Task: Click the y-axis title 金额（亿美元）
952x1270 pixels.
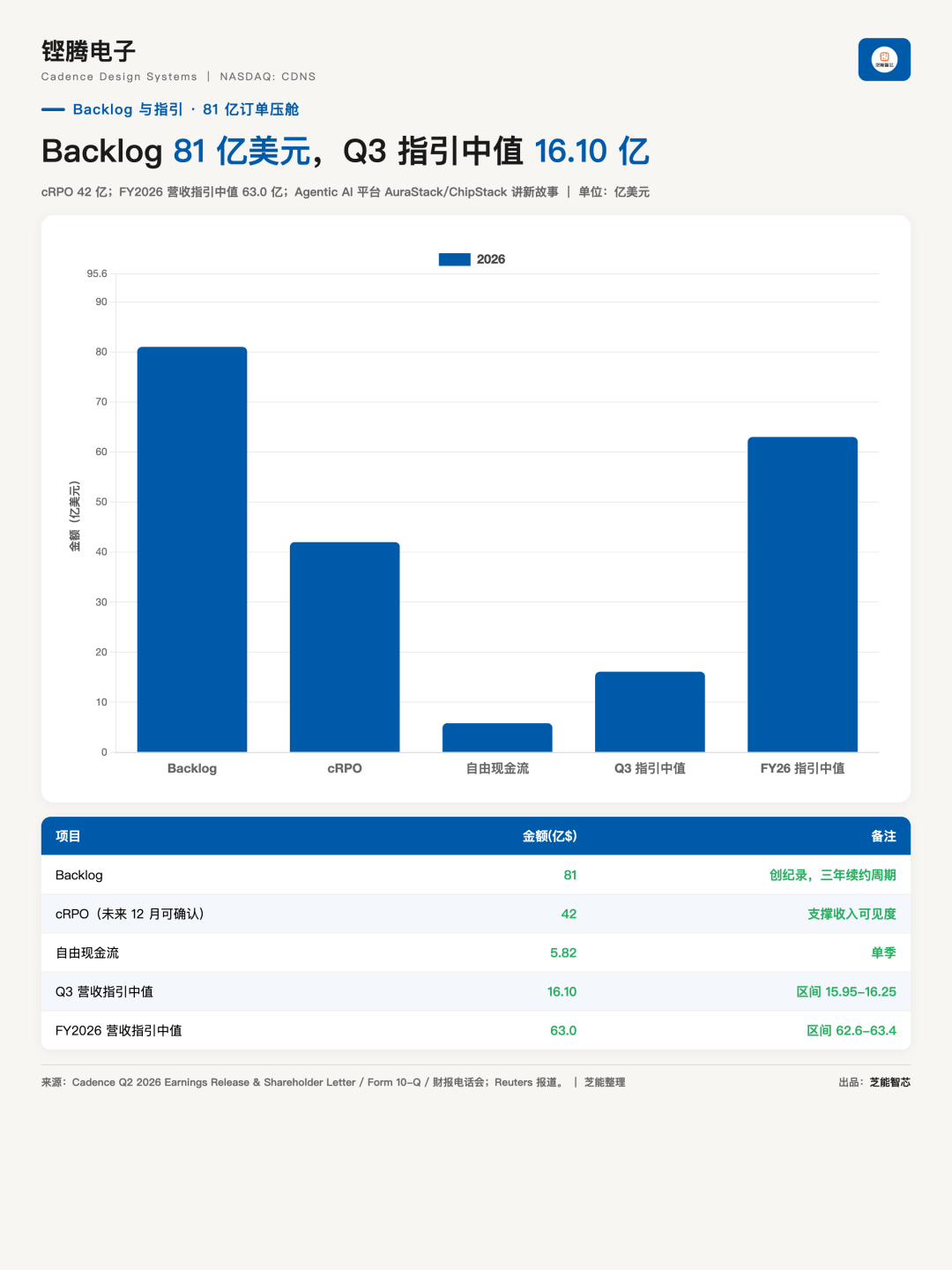Action: 75,517
